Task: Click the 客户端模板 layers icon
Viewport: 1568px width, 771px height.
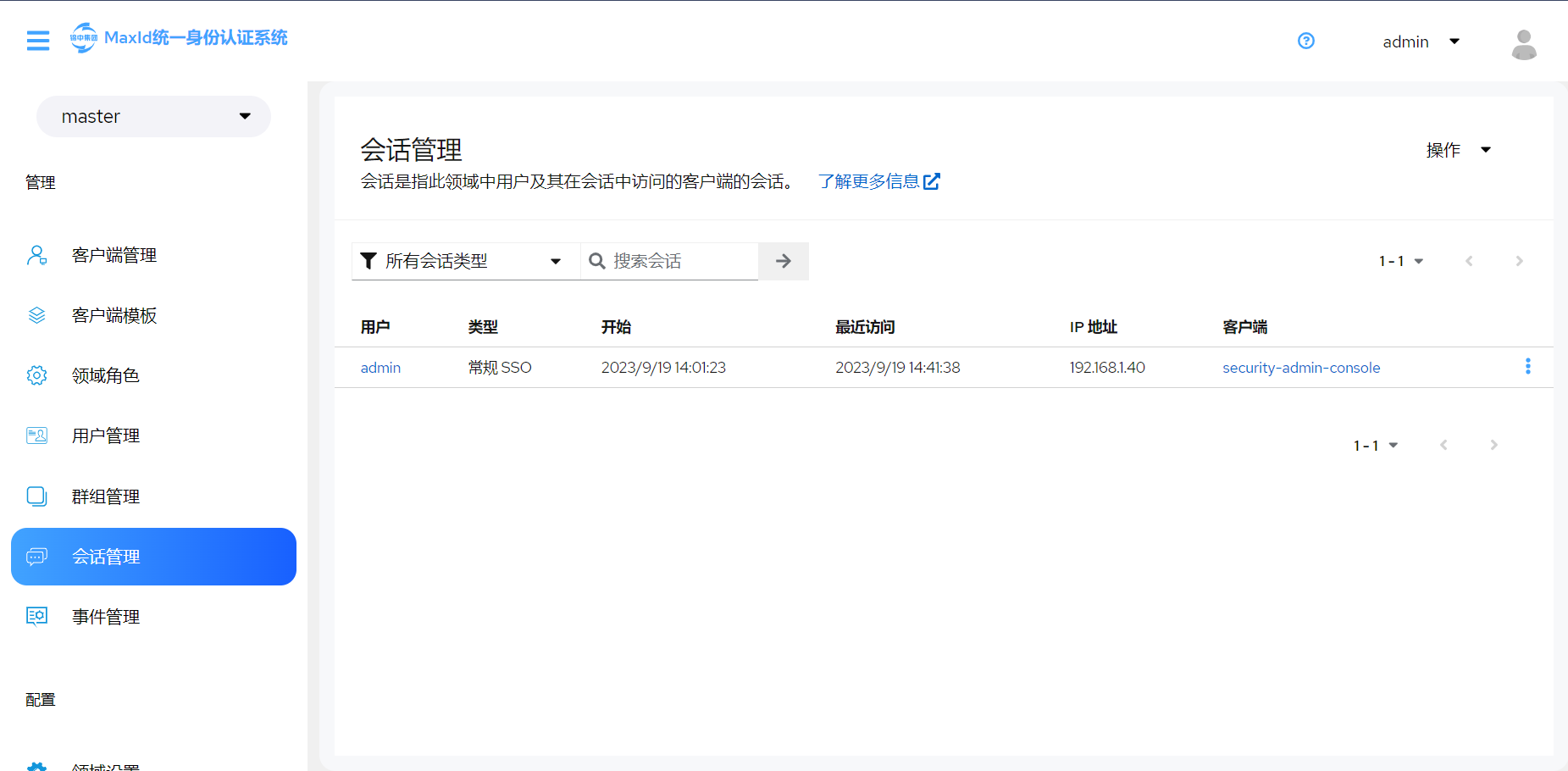Action: pyautogui.click(x=37, y=315)
